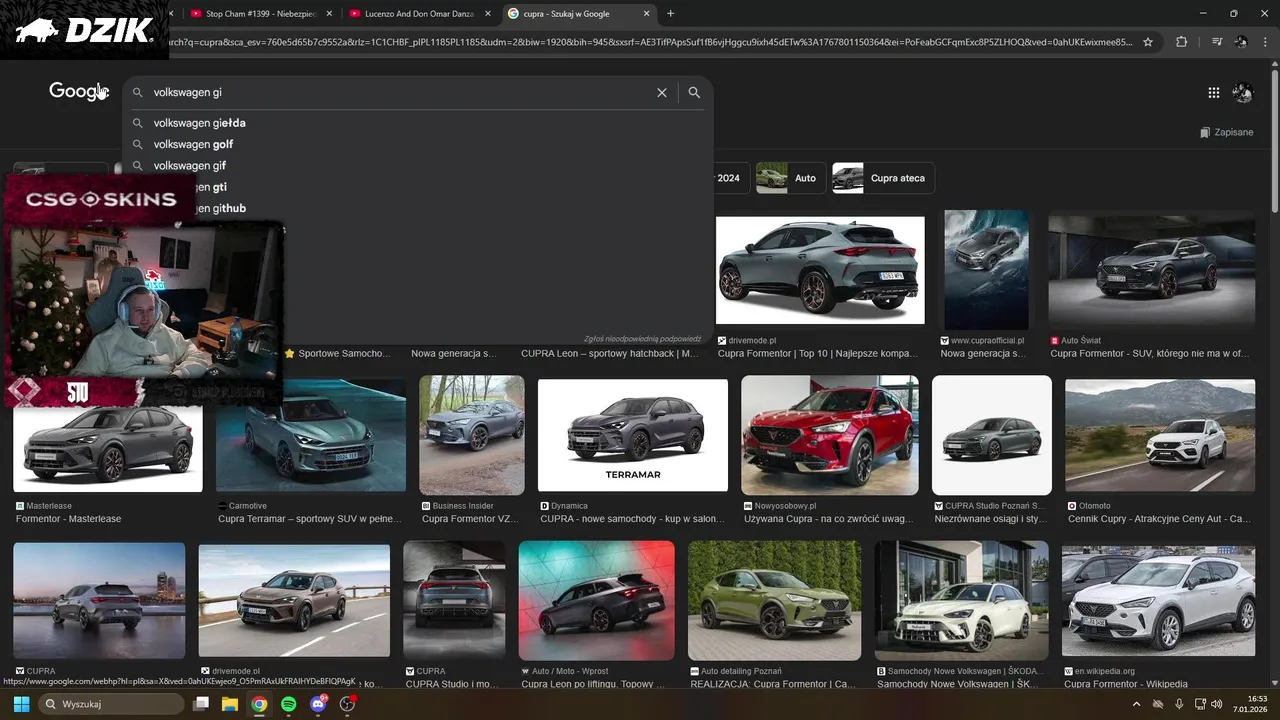Open Chrome extensions puzzle icon

1181,42
